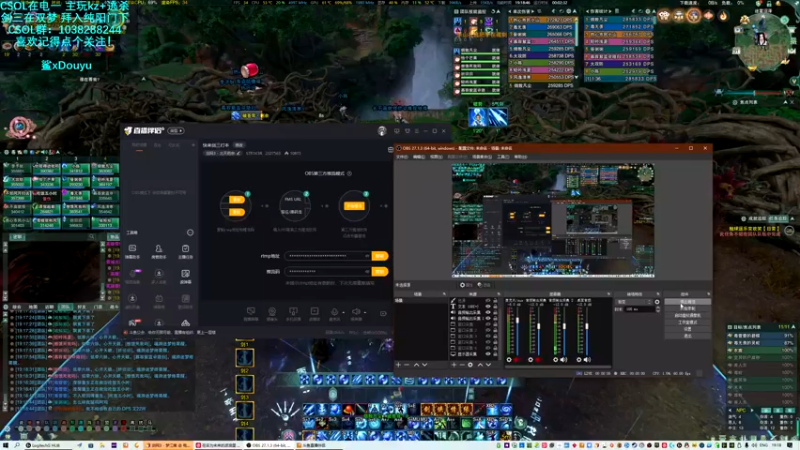Remove the selected scene in OBS
The image size is (800, 450).
(407, 365)
